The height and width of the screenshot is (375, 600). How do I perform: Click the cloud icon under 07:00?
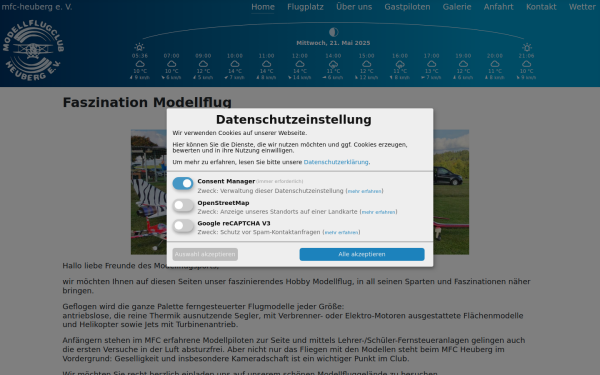click(x=171, y=64)
